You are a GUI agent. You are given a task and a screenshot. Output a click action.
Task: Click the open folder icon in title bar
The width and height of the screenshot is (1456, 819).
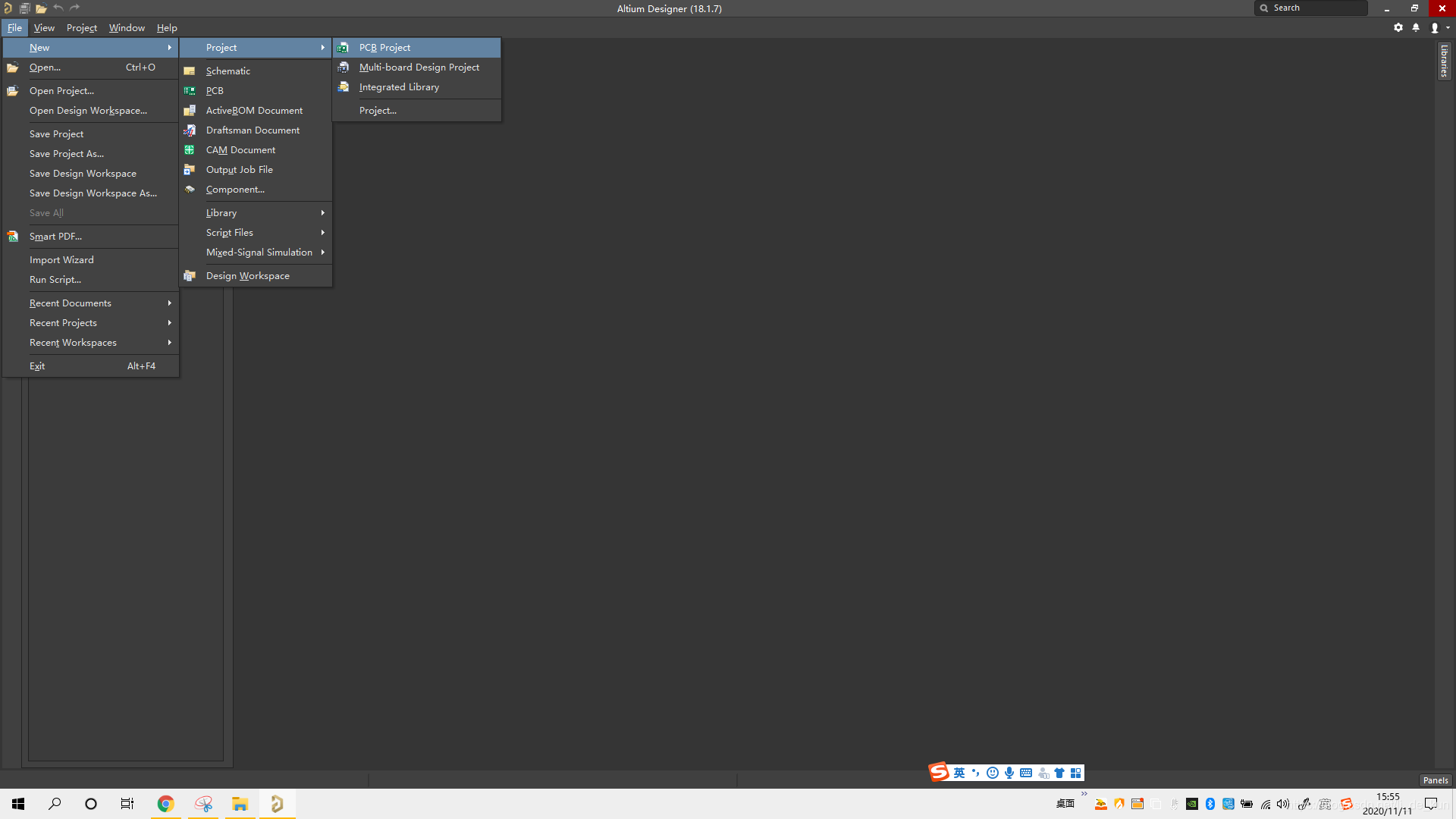click(x=41, y=8)
